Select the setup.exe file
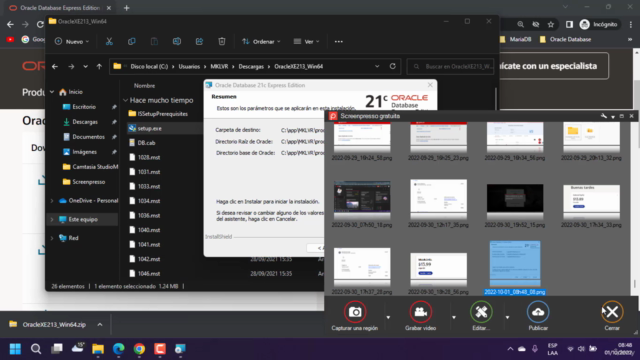Image resolution: width=640 pixels, height=360 pixels. 149,129
